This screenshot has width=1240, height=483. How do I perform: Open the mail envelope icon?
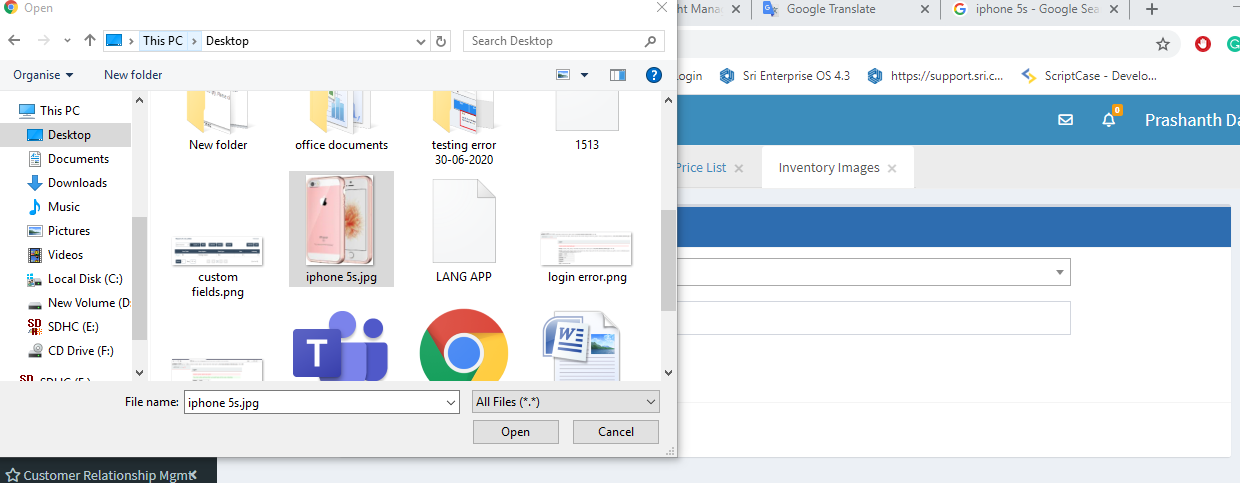(1065, 120)
